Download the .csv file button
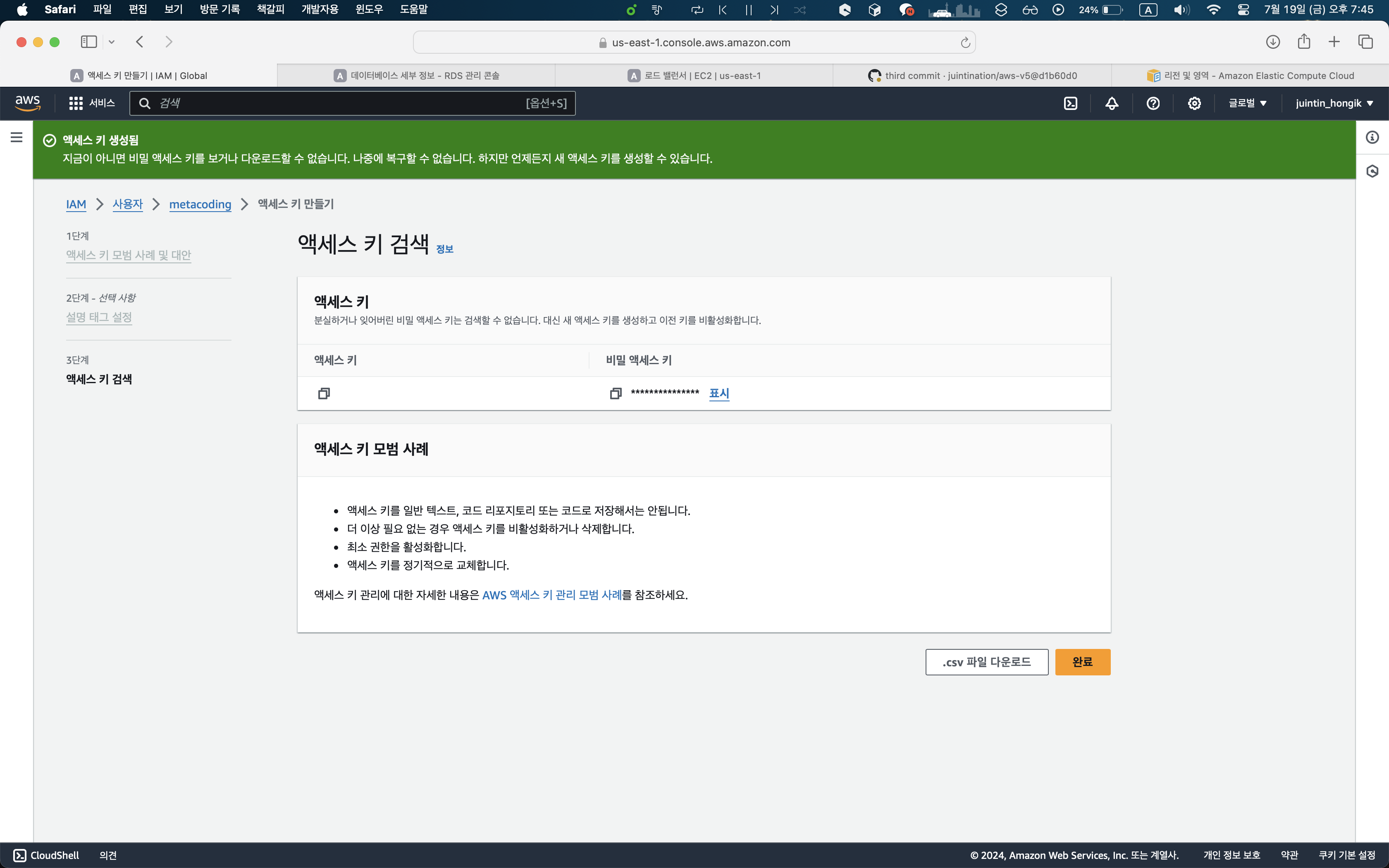 point(986,662)
